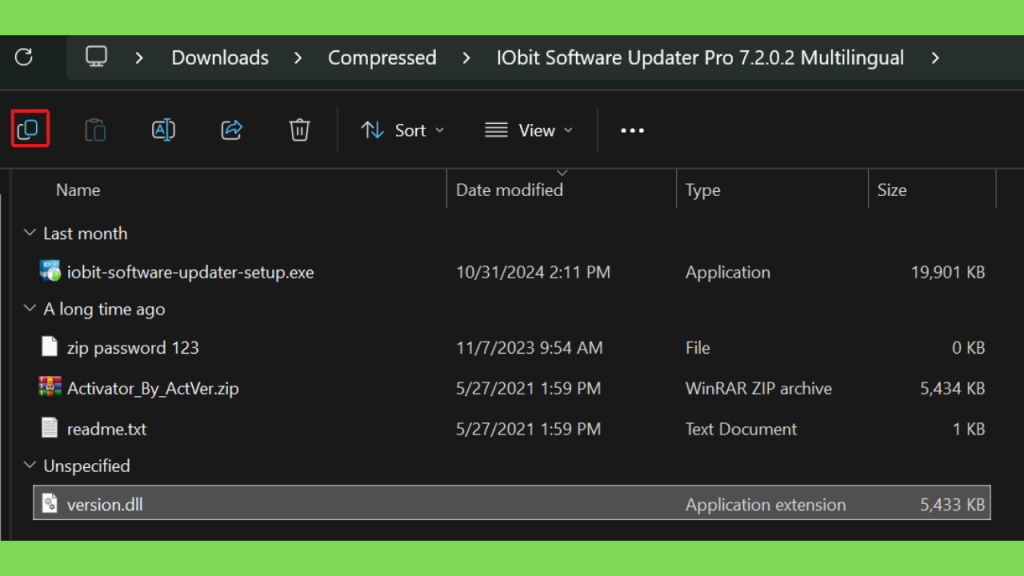The image size is (1024, 576).
Task: Refresh the folder view
Action: (24, 57)
